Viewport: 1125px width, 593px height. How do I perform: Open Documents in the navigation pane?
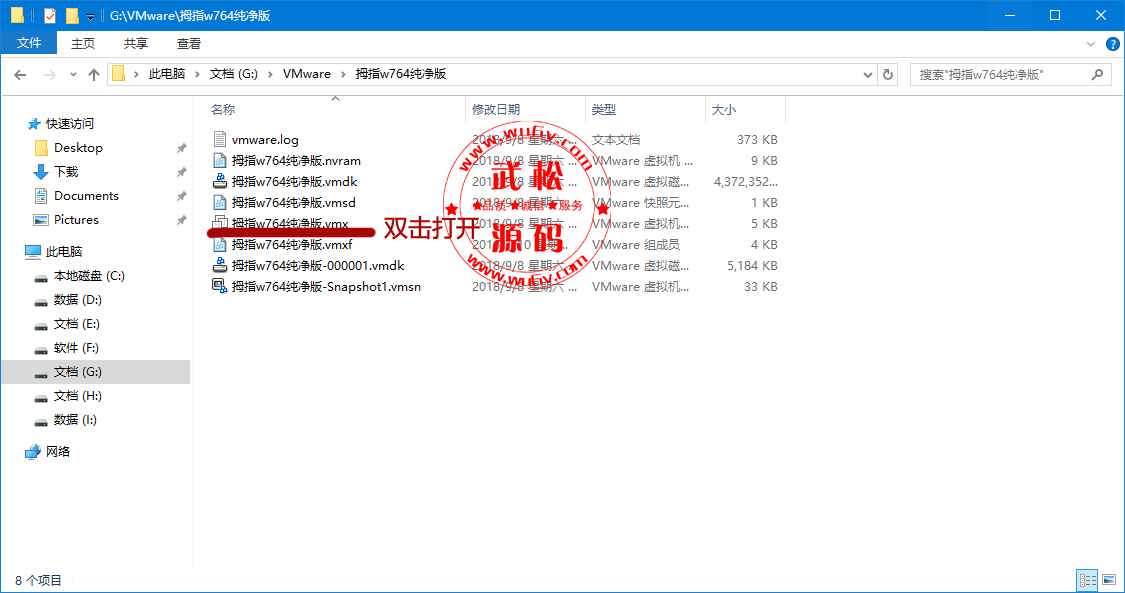click(x=86, y=196)
